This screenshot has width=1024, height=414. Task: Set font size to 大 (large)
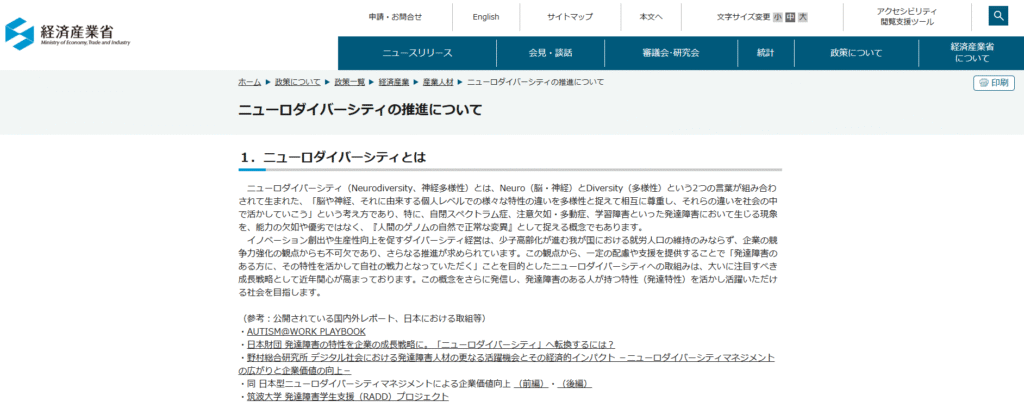point(802,17)
